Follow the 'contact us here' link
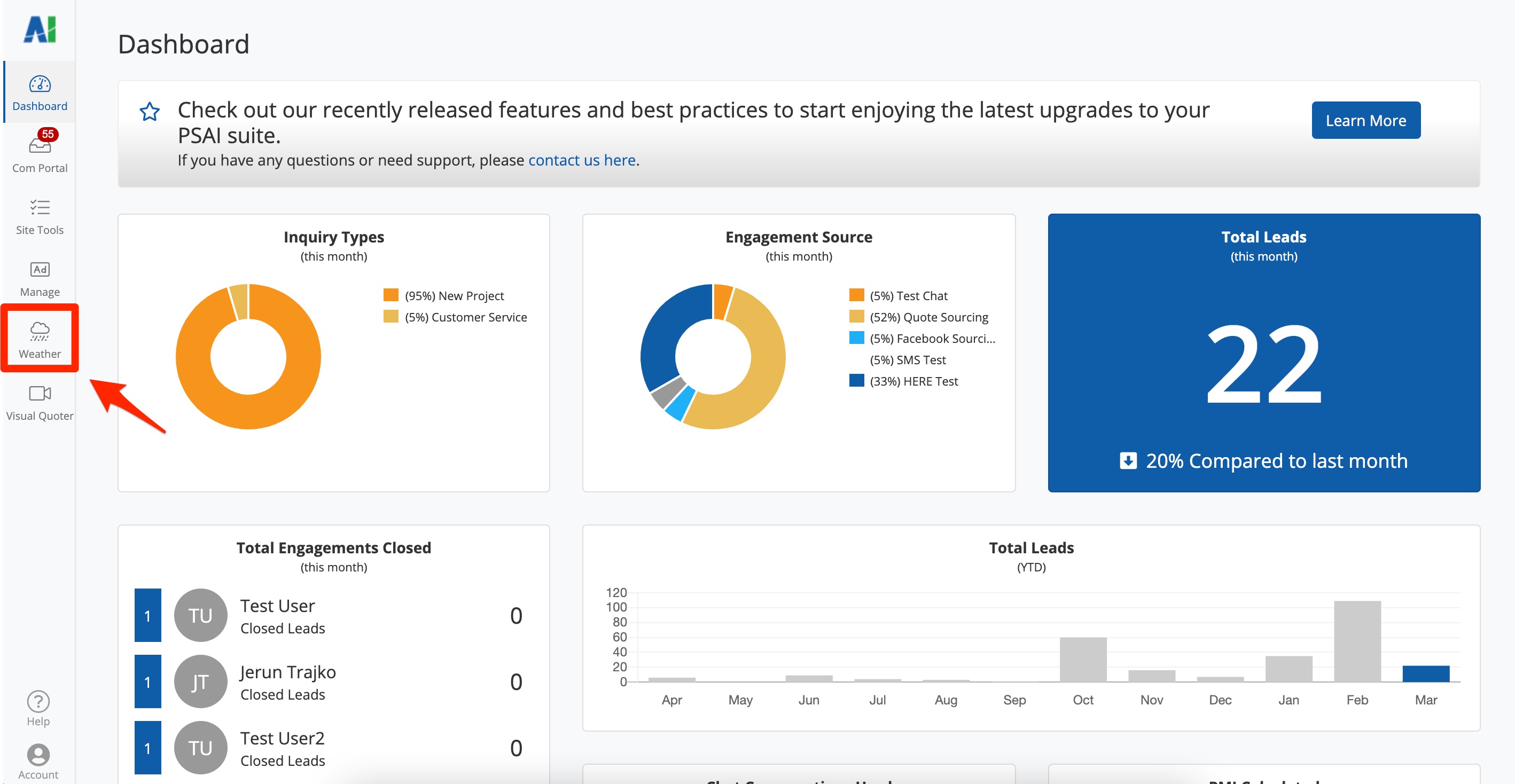1515x784 pixels. 582,160
